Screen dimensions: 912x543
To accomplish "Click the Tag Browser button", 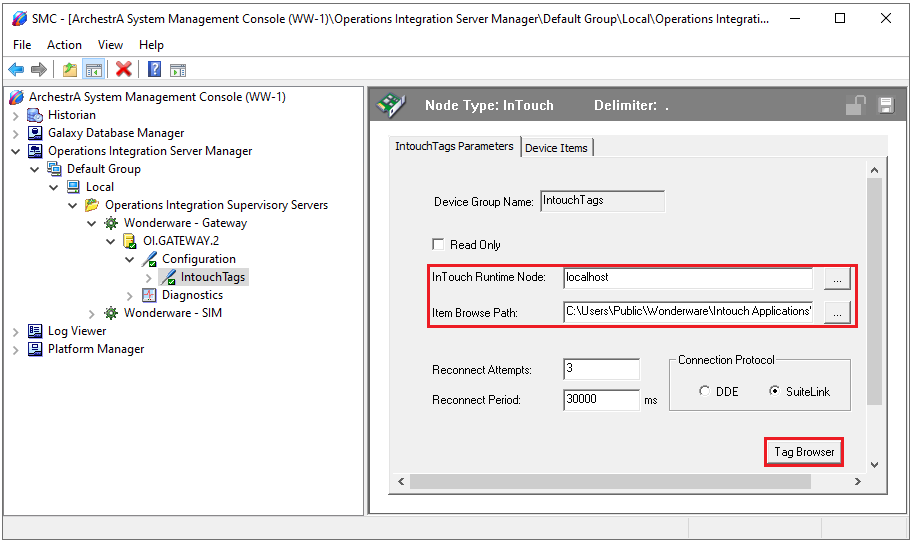I will click(x=804, y=452).
